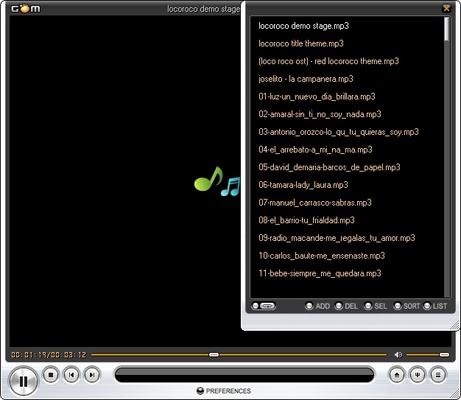Click the speaker mute icon

point(398,355)
